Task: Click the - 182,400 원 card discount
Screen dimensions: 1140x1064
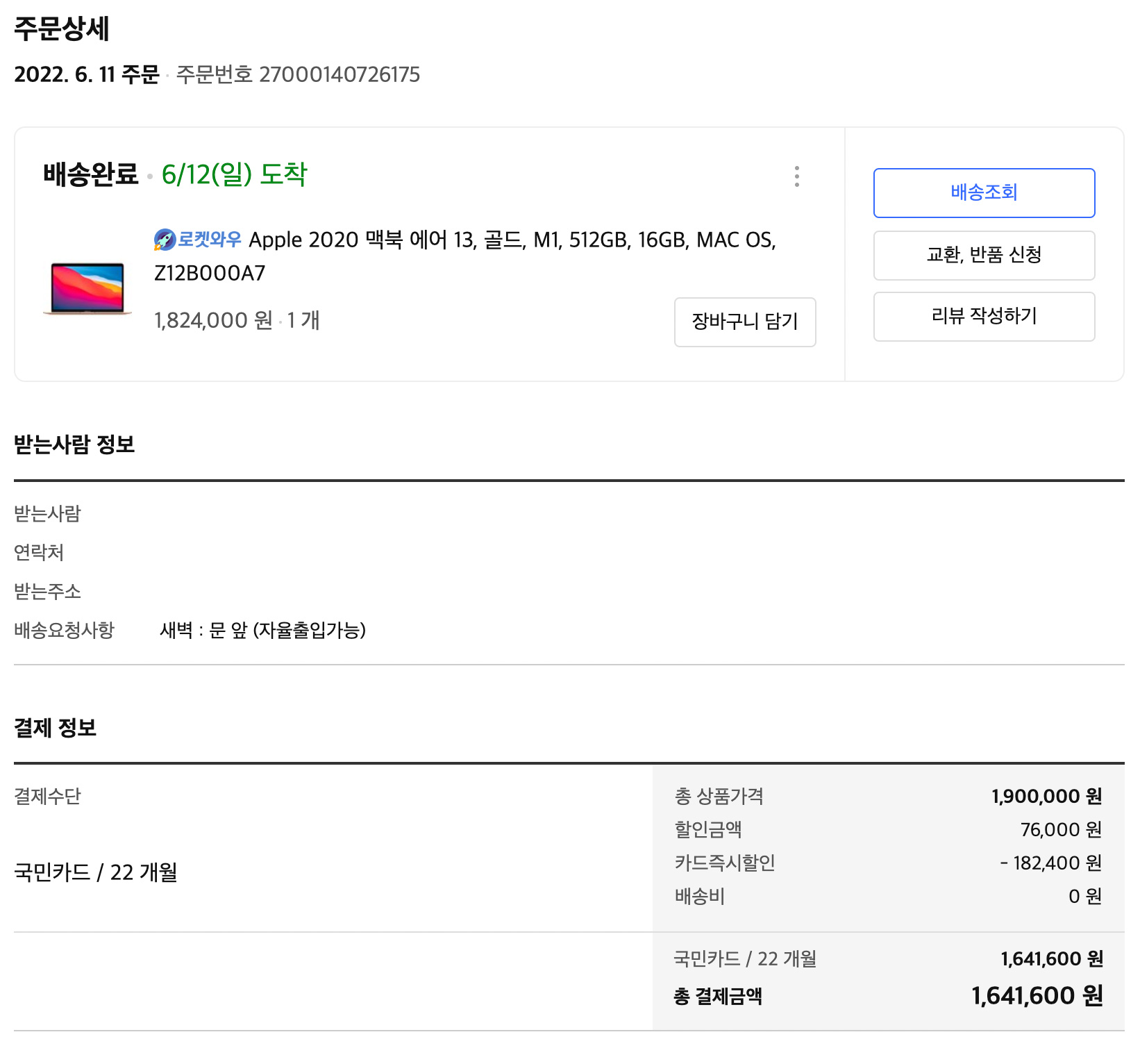Action: click(1051, 863)
